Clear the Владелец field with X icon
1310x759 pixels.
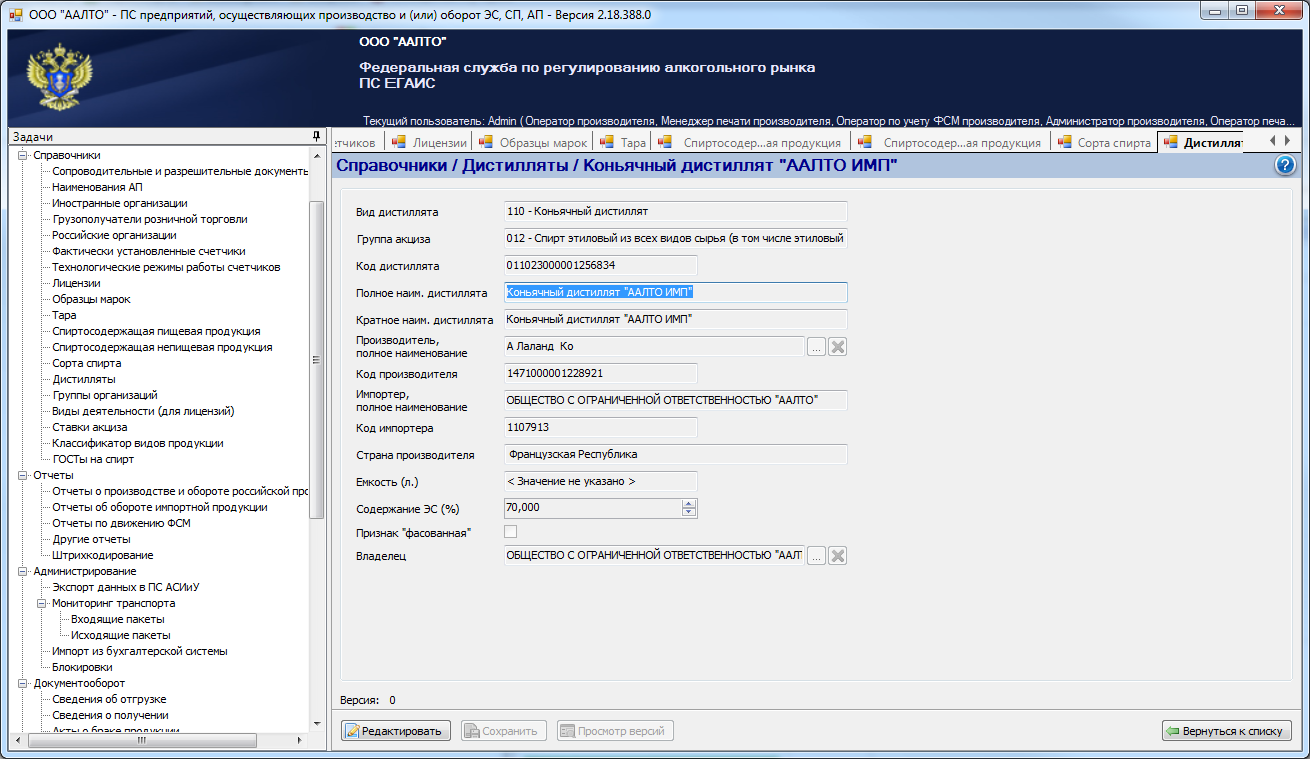pos(838,556)
